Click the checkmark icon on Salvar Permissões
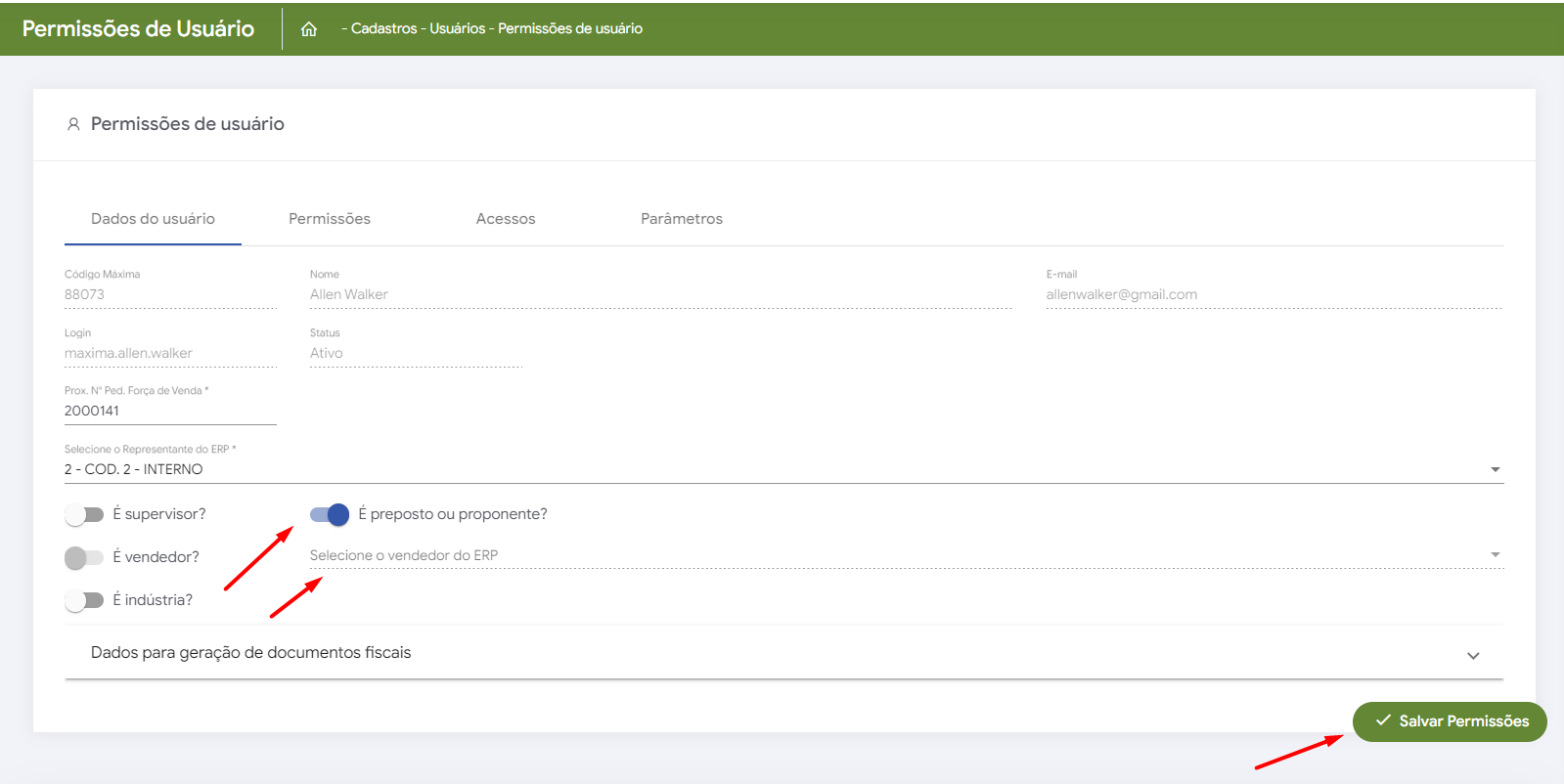Viewport: 1564px width, 784px height. pyautogui.click(x=1383, y=720)
